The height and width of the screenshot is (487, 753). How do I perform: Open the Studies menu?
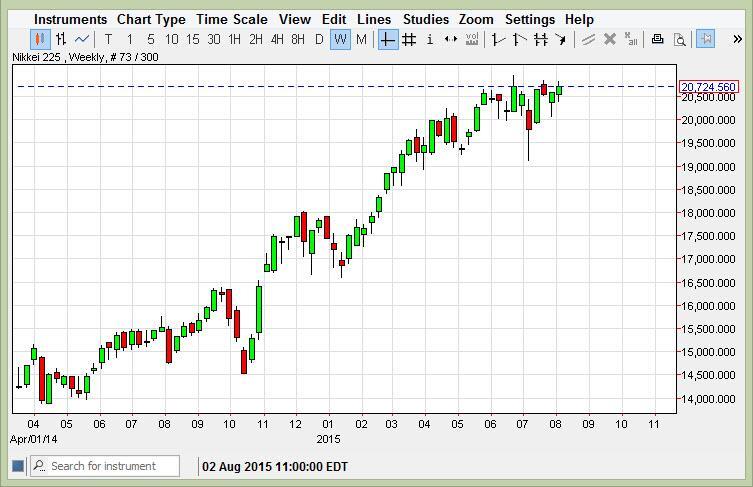pos(425,19)
